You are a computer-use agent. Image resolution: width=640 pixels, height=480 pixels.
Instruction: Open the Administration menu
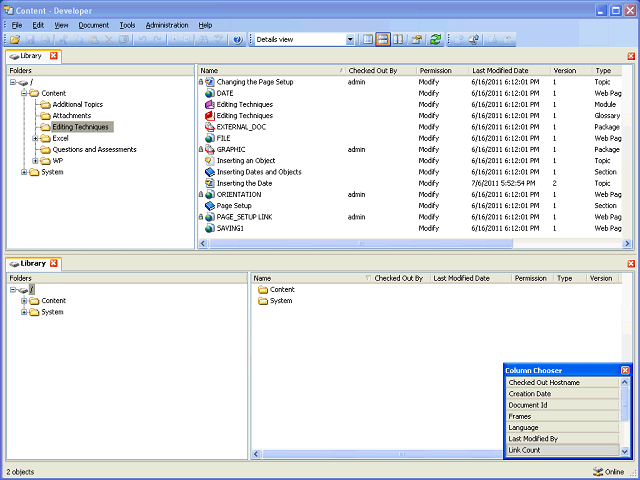(167, 25)
